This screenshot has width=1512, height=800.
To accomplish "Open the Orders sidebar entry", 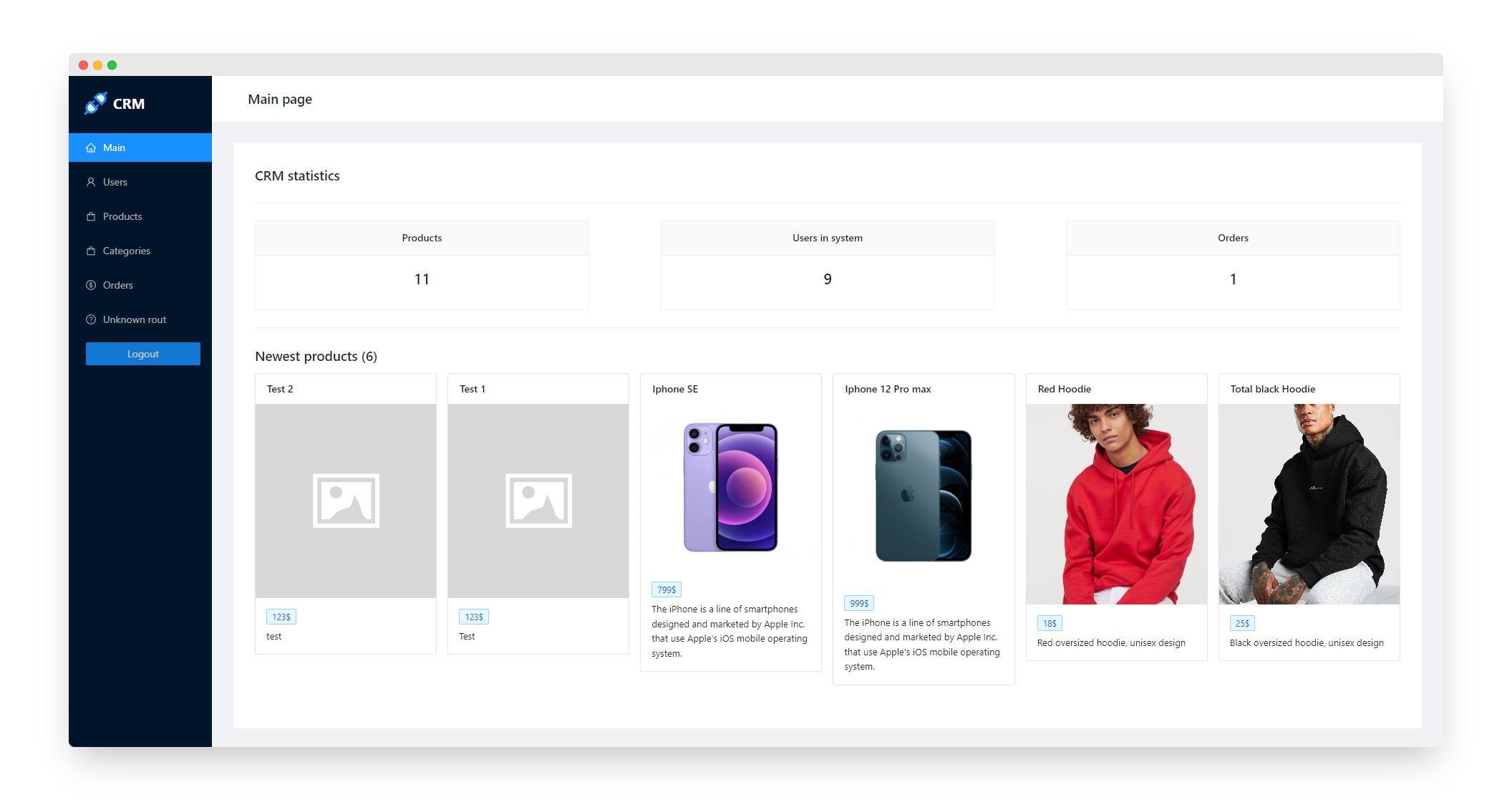I will [x=118, y=285].
